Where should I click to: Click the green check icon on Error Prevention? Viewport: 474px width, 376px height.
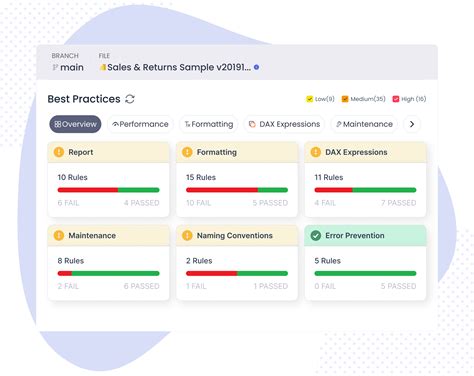pyautogui.click(x=316, y=235)
